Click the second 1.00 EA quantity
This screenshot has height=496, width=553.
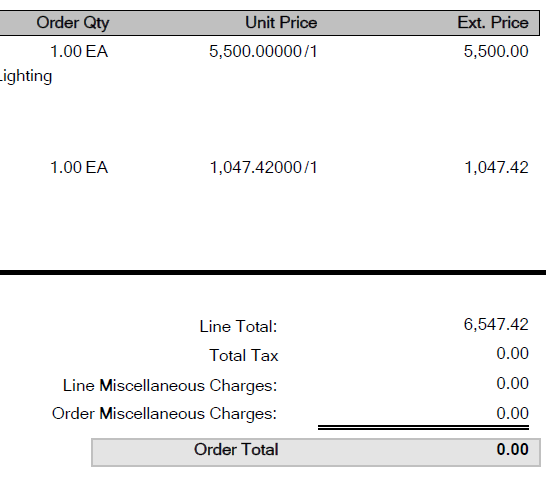click(x=79, y=168)
